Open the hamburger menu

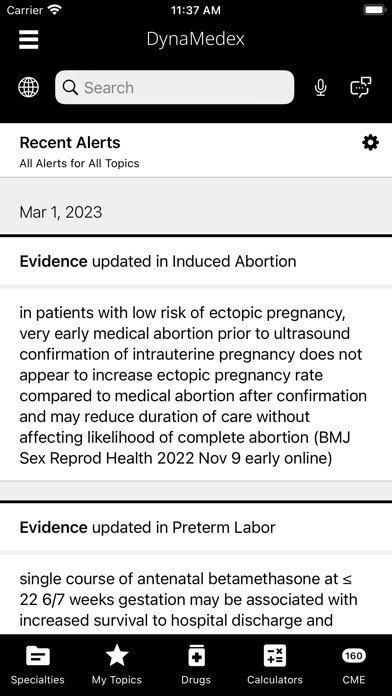pos(29,40)
